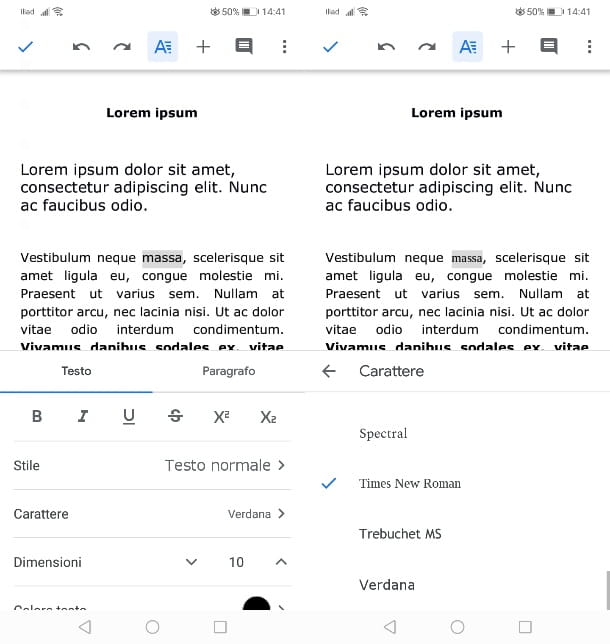Toggle underline formatting

tap(129, 416)
